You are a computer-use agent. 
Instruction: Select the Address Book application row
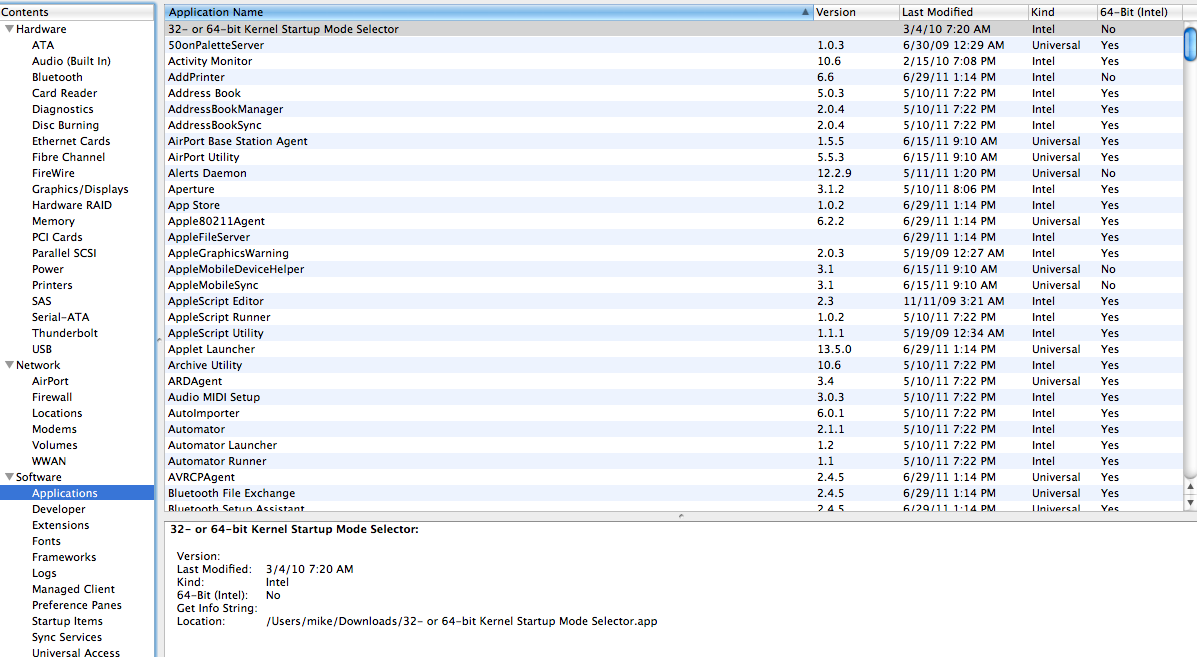(x=673, y=93)
